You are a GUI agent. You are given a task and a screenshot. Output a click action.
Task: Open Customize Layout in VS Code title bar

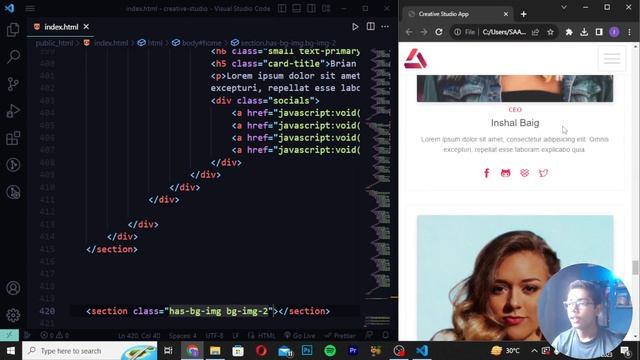326,8
